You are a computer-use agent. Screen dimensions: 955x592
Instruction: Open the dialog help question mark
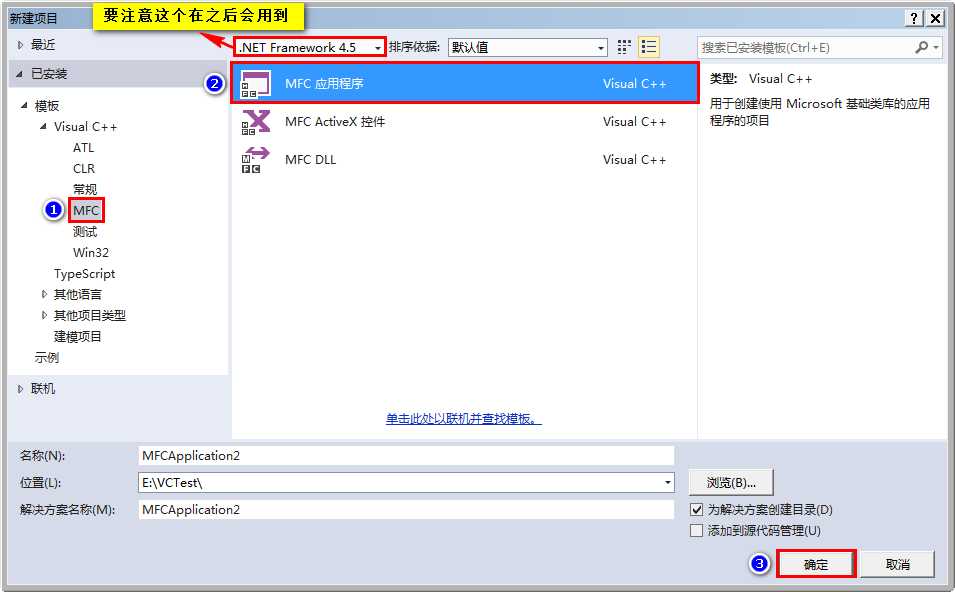pyautogui.click(x=914, y=18)
